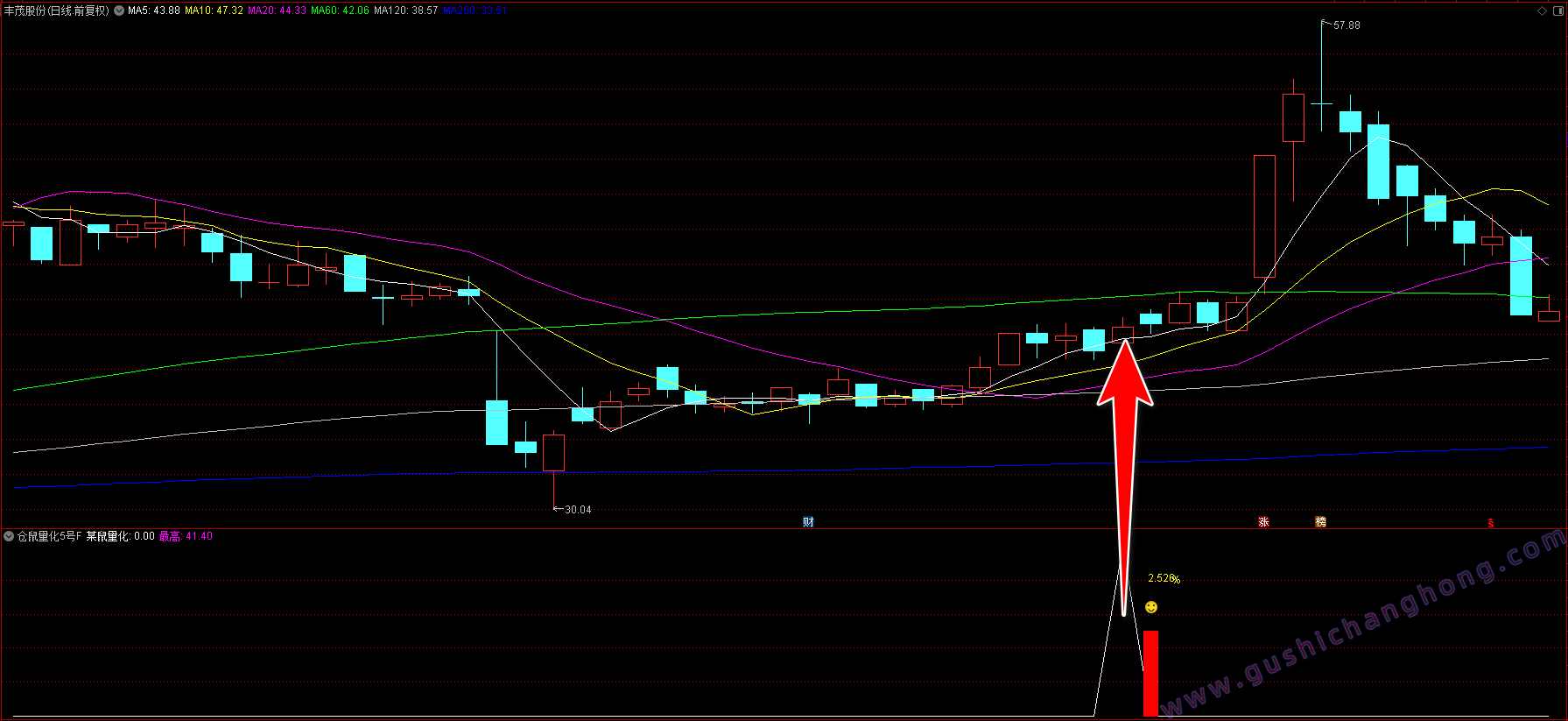1568x721 pixels.
Task: Open the dropdown beside 丰茂股份 chart title
Action: (x=119, y=11)
